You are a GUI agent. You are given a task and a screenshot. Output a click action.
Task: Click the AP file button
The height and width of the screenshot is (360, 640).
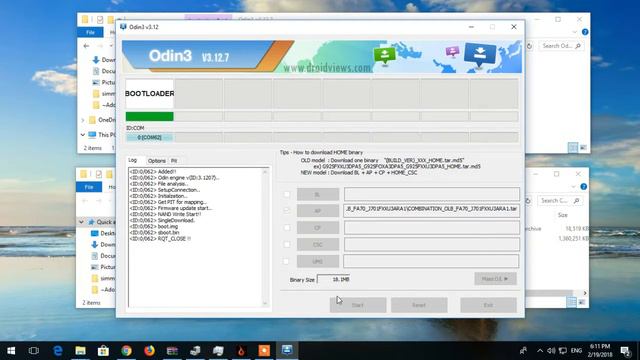[x=318, y=211]
